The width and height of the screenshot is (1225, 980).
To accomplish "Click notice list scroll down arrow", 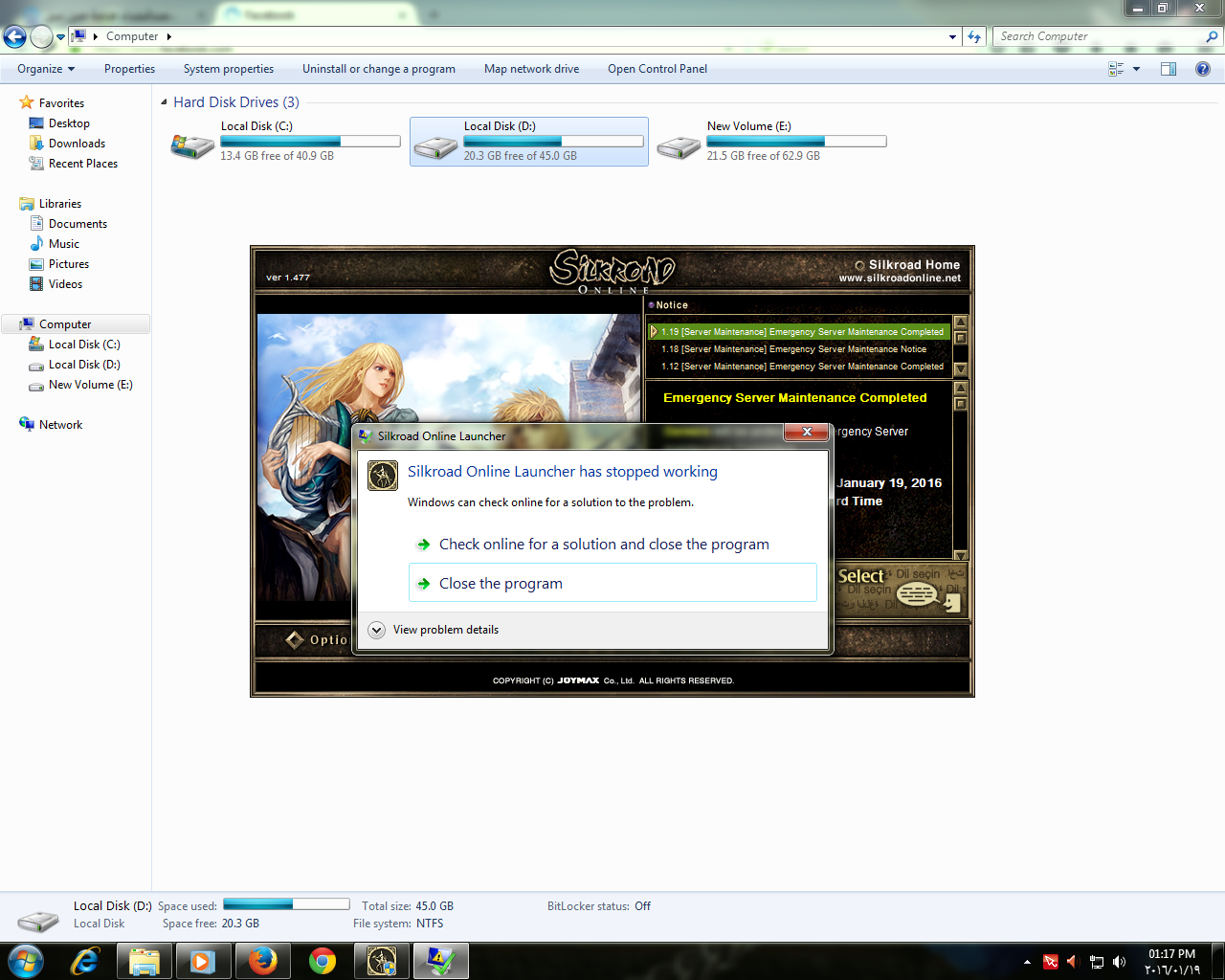I will pos(961,369).
